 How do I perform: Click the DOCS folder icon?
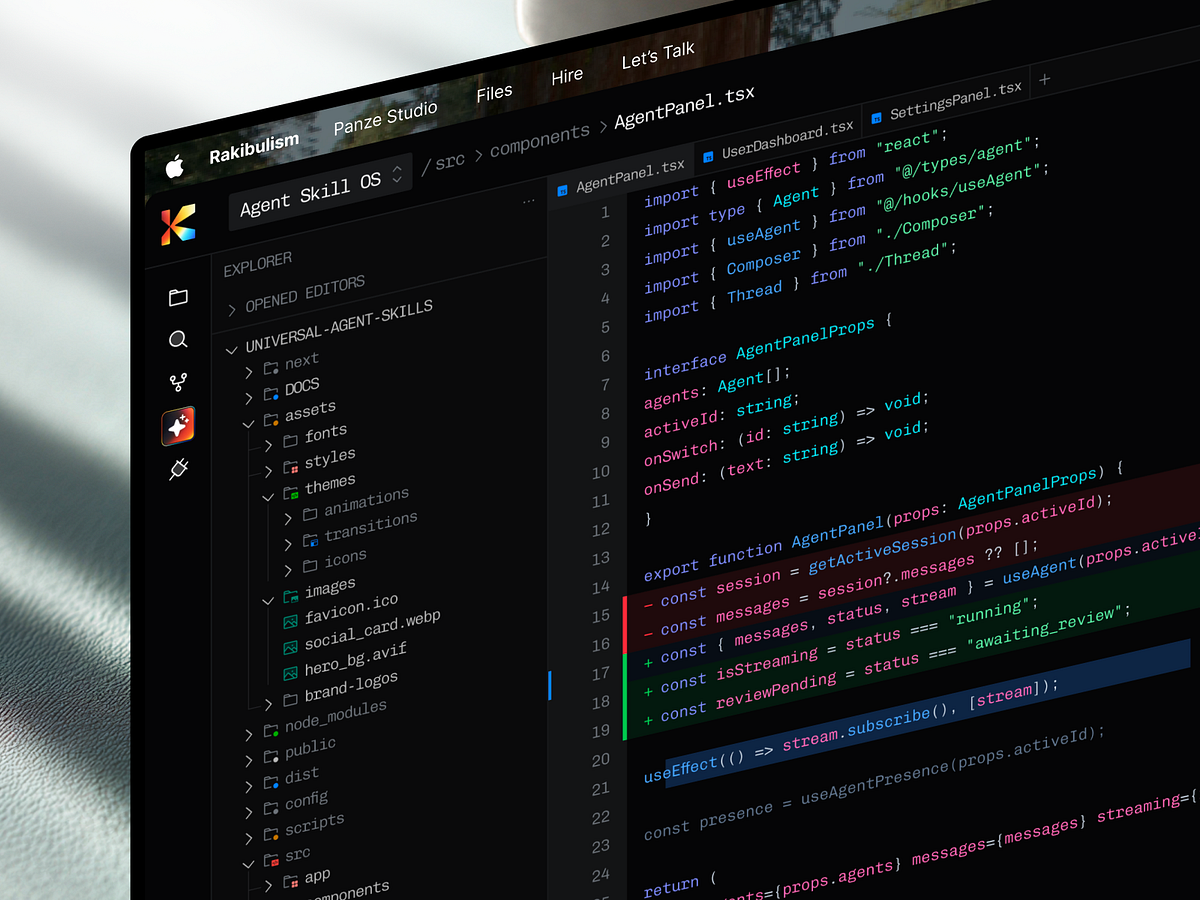tap(270, 394)
